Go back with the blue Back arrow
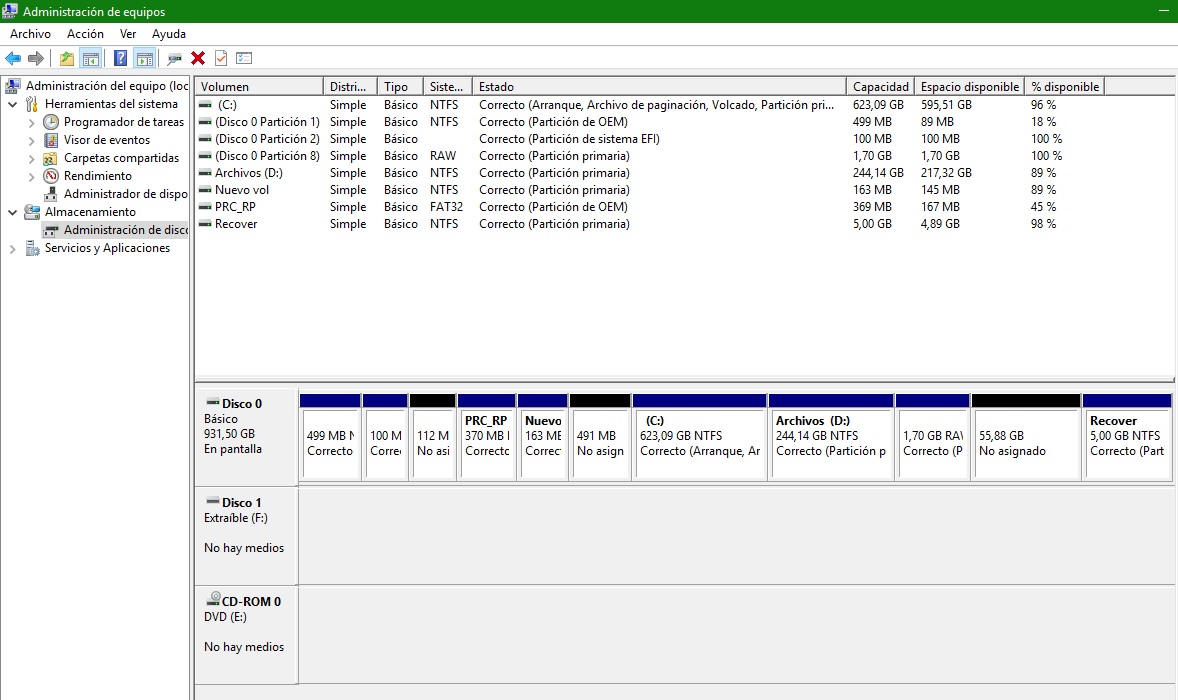Image resolution: width=1178 pixels, height=700 pixels. (x=13, y=59)
